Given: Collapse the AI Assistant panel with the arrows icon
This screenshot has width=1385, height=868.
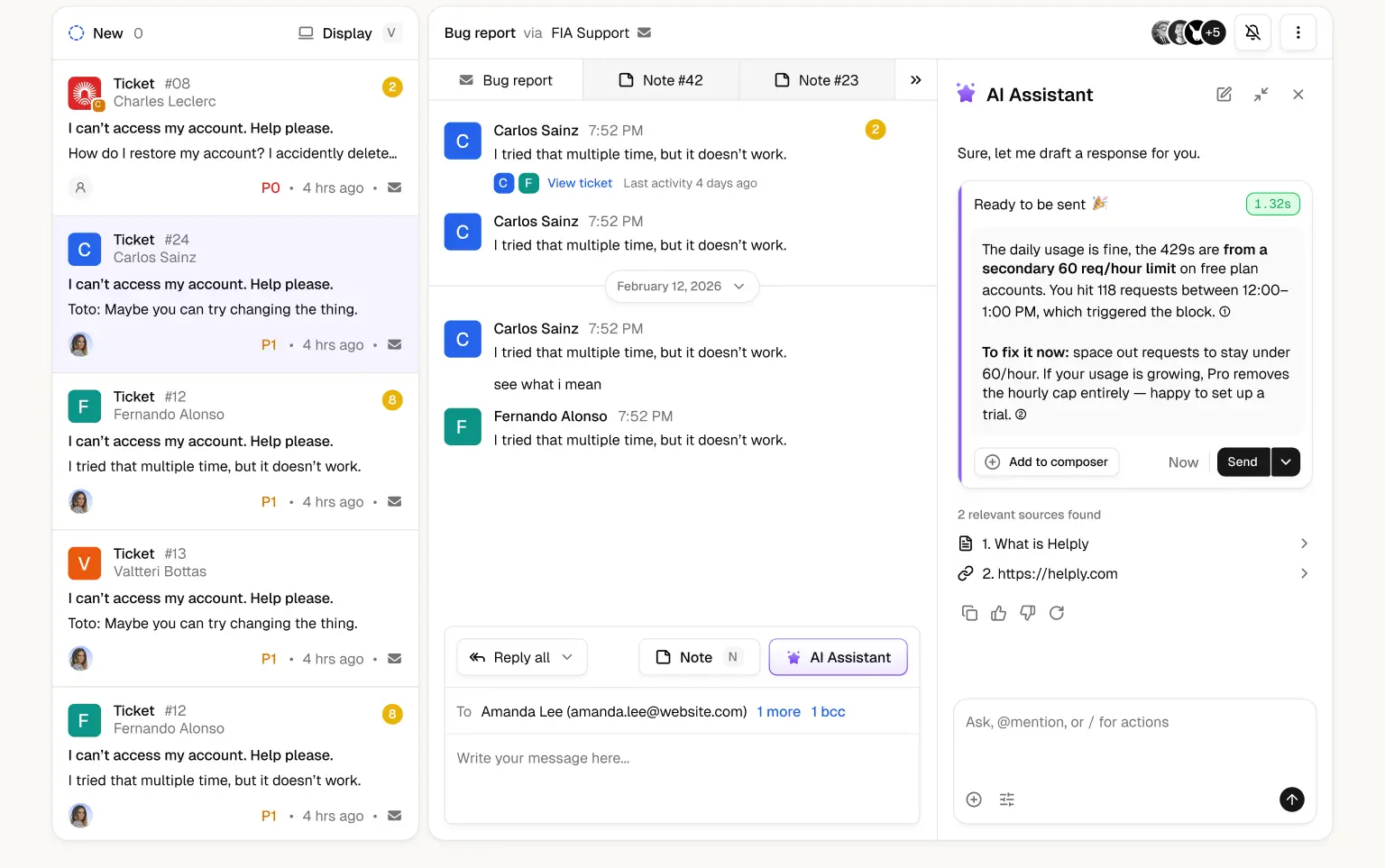Looking at the screenshot, I should point(1261,94).
